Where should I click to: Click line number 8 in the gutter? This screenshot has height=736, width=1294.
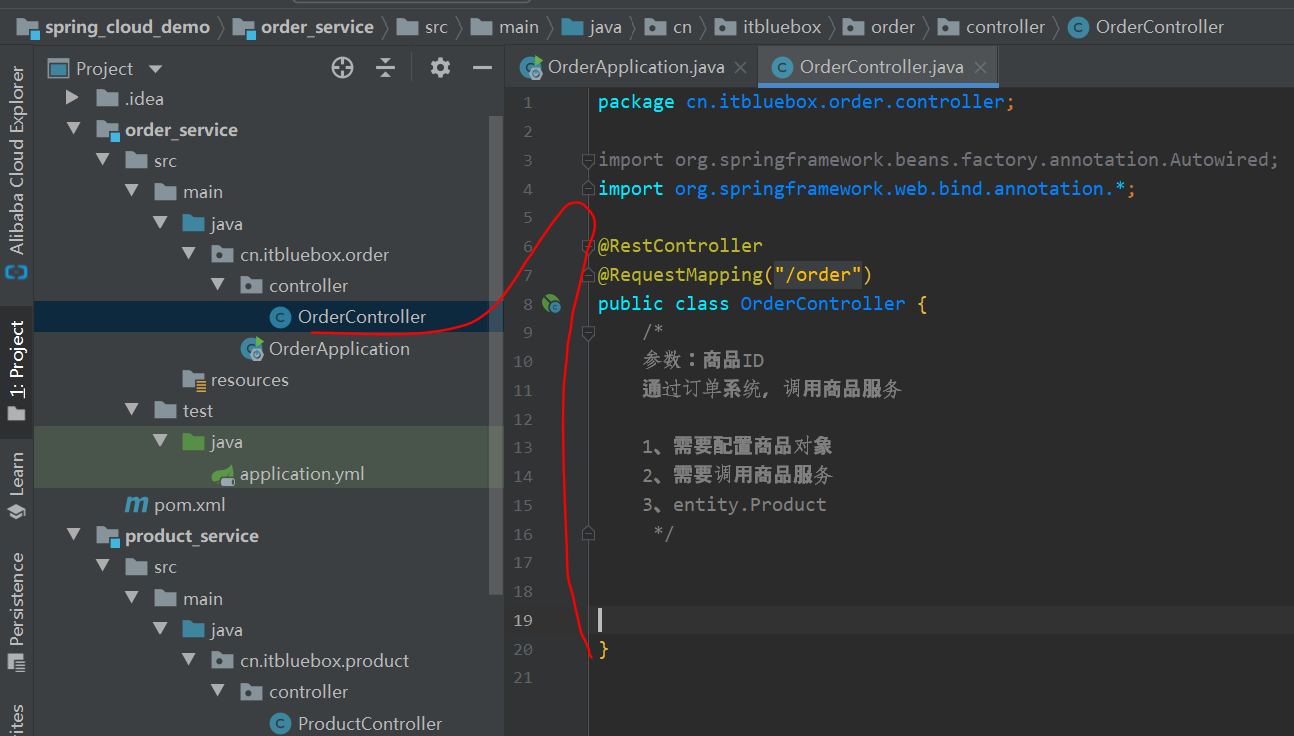[527, 304]
